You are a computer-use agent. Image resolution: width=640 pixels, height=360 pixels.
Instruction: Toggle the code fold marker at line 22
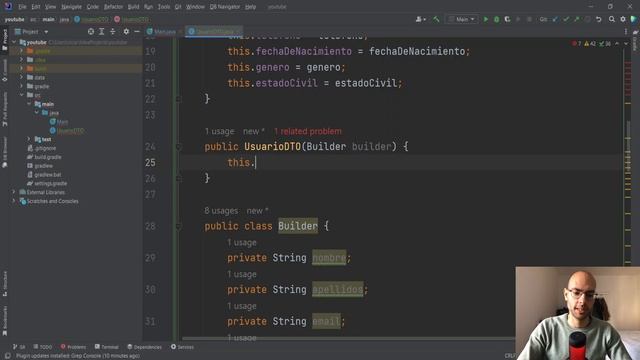178,99
